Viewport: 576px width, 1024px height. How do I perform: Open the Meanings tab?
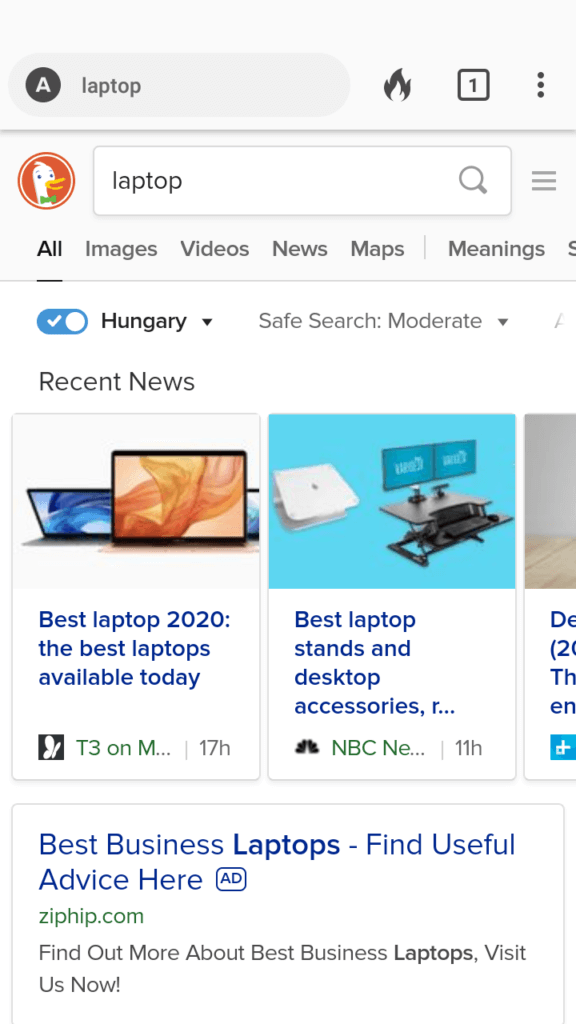[x=496, y=249]
